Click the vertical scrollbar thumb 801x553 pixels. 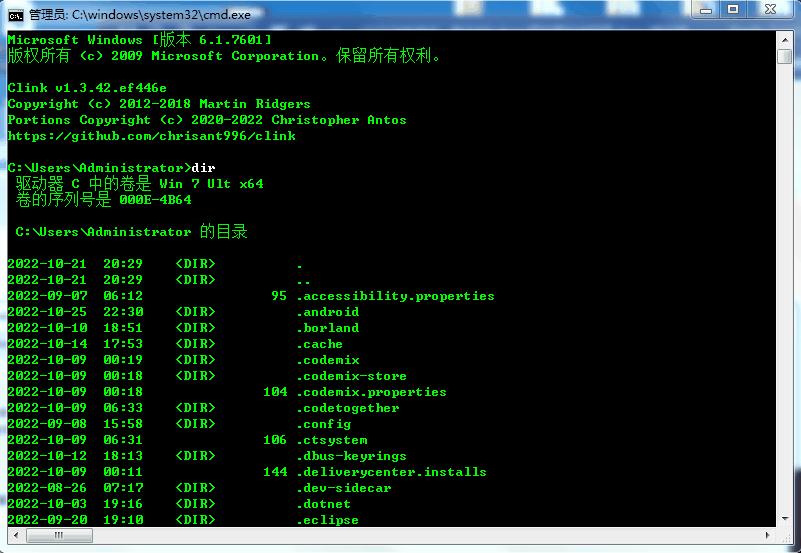(x=785, y=56)
